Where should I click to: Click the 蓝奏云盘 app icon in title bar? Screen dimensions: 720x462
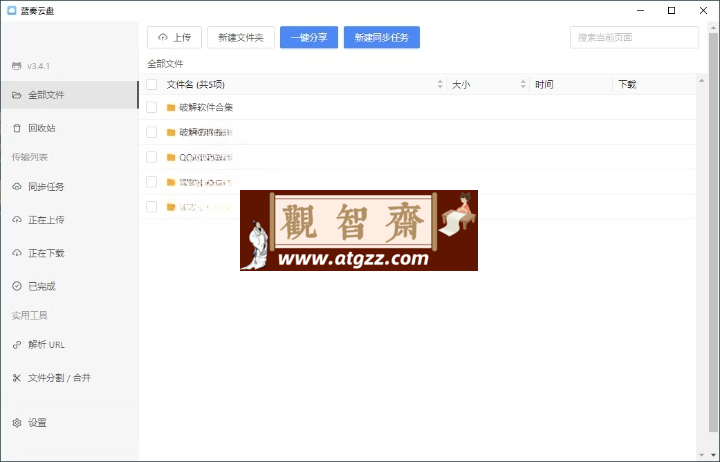(x=11, y=10)
